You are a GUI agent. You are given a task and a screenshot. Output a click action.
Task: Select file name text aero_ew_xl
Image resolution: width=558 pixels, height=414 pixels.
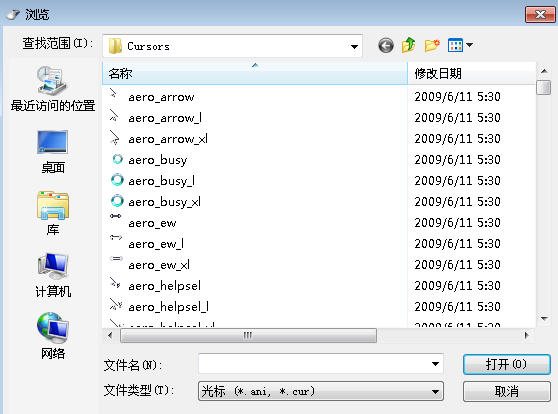click(159, 265)
